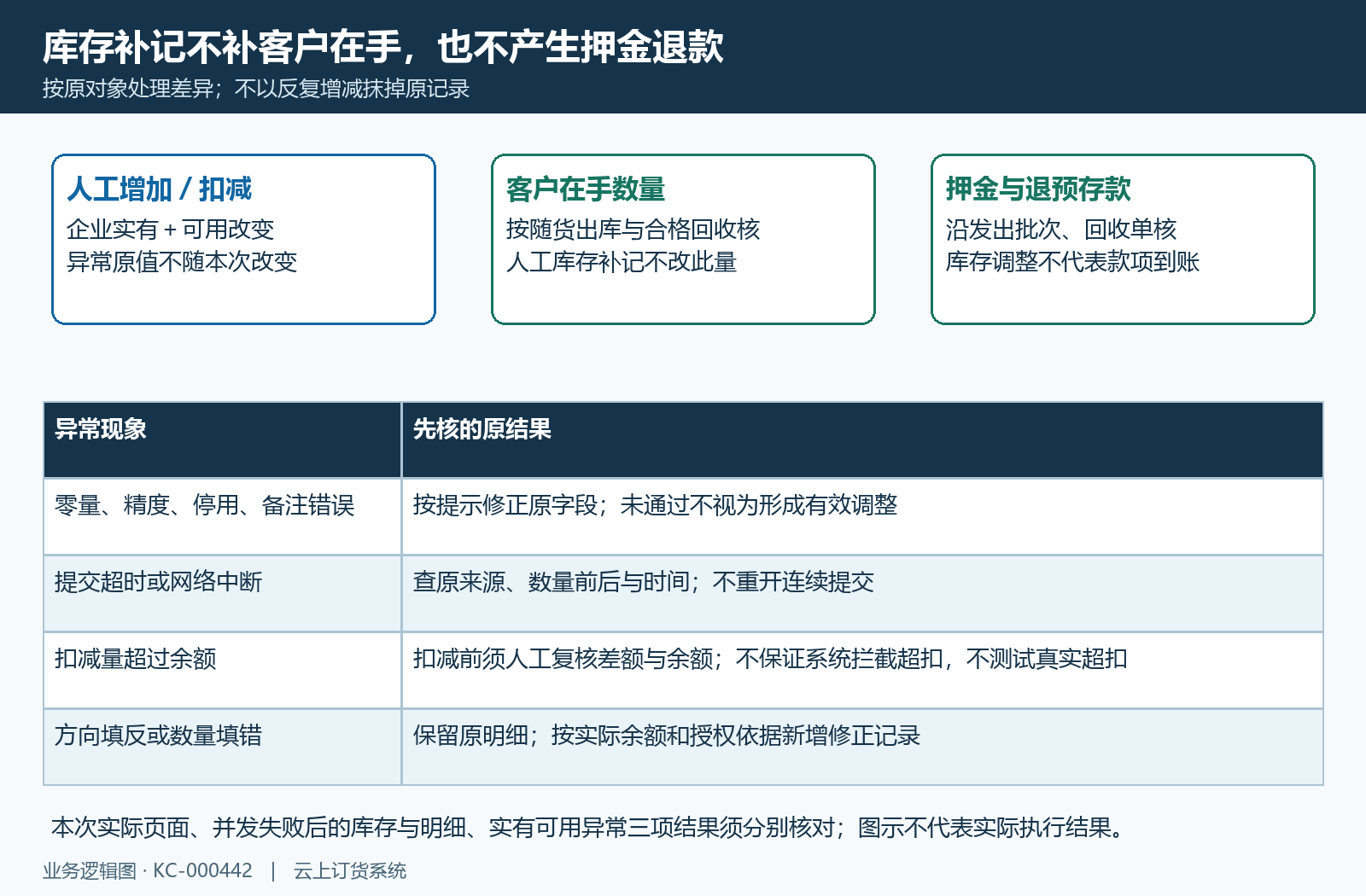The width and height of the screenshot is (1366, 896).
Task: Click the footer label 业务逻辑图 · KC-000442
Action: [x=148, y=870]
